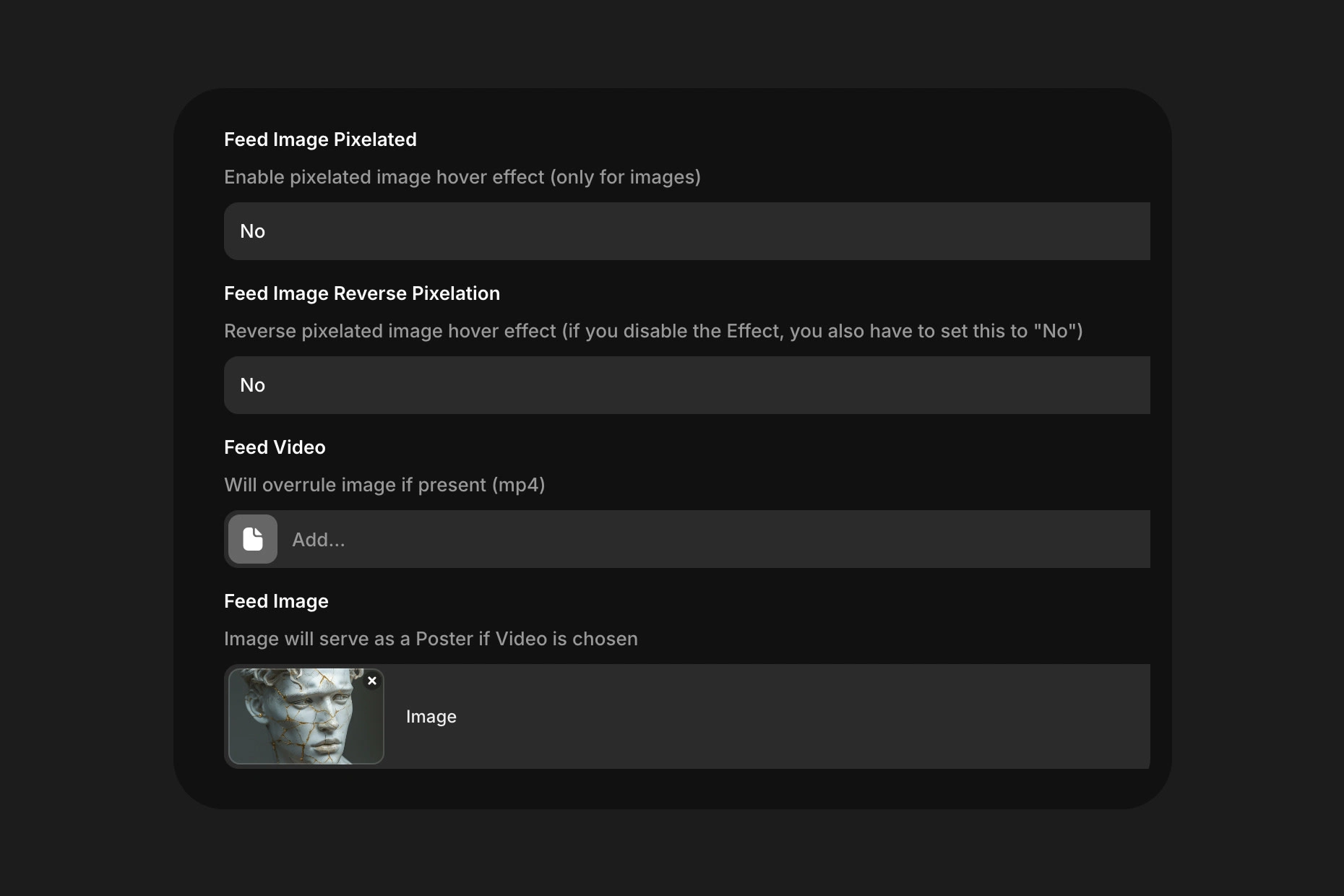Select the Add... placeholder area
The image size is (1344, 896).
(319, 539)
